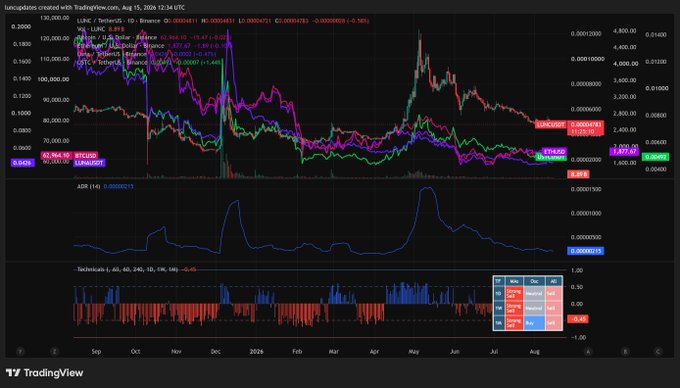Click the Sep label on the time axis
680x388 pixels.
[x=96, y=352]
